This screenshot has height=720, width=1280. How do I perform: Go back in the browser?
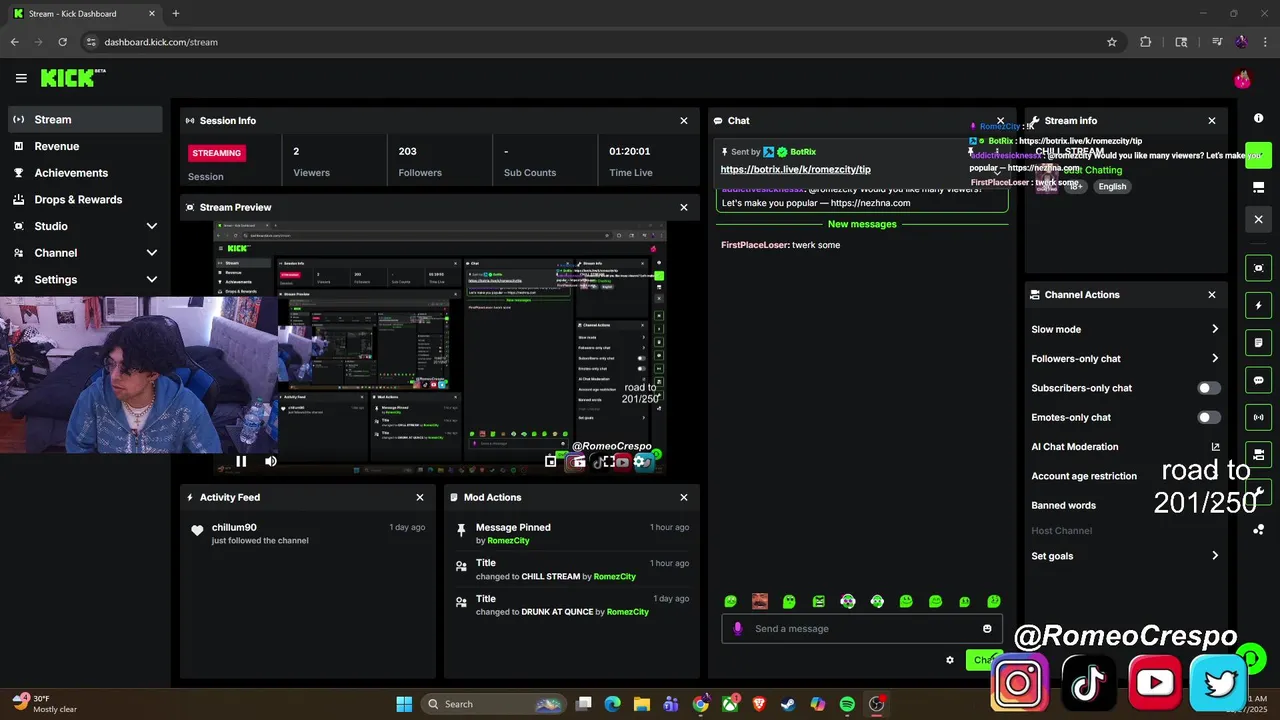14,42
